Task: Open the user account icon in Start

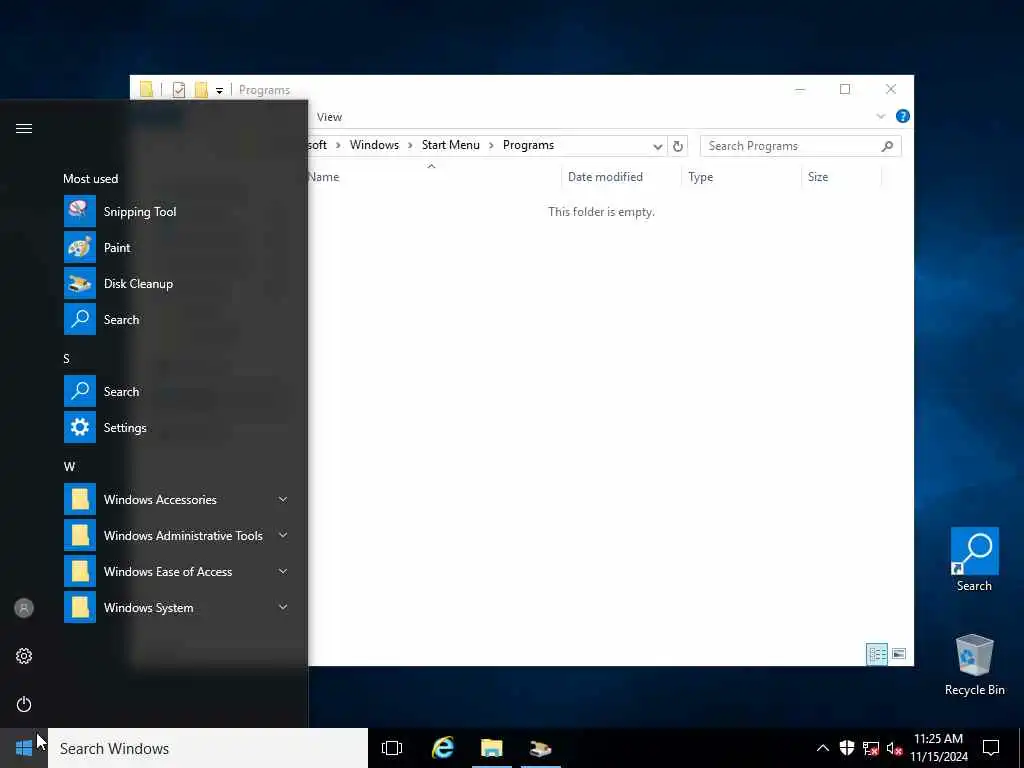Action: [24, 608]
